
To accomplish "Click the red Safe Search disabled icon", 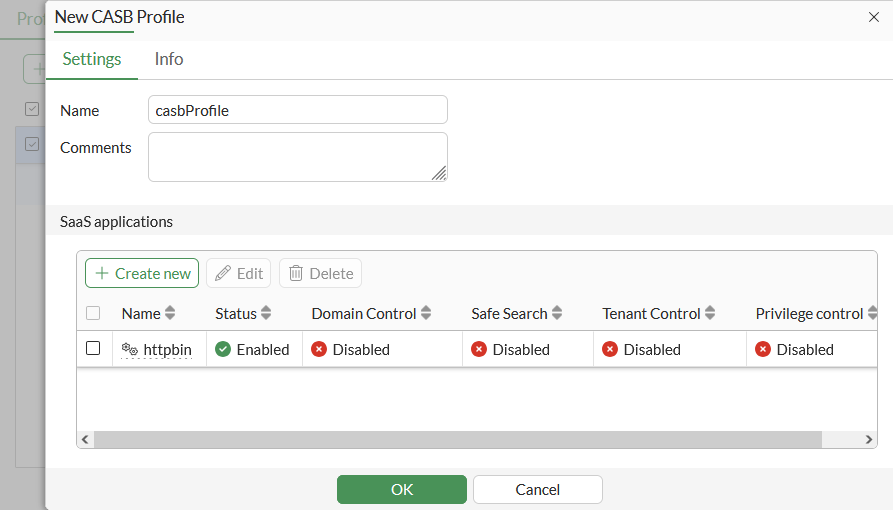I will point(479,349).
